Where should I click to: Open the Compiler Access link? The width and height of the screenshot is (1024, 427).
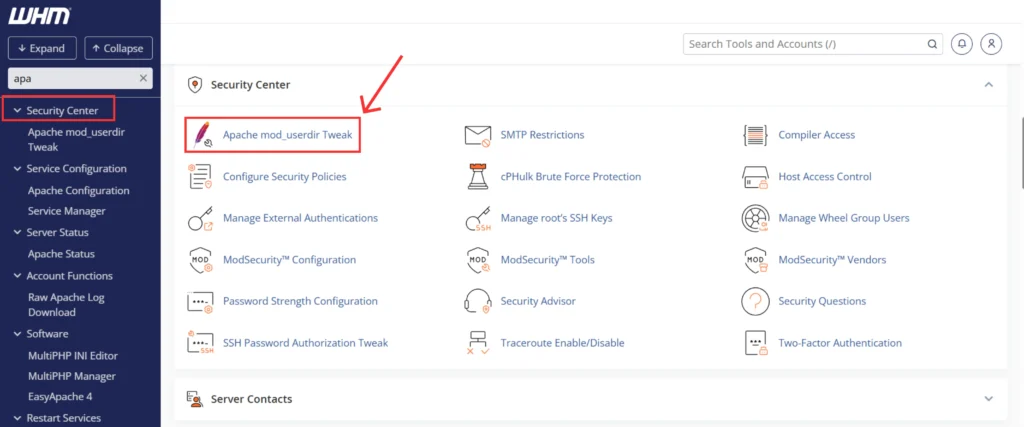pos(816,135)
